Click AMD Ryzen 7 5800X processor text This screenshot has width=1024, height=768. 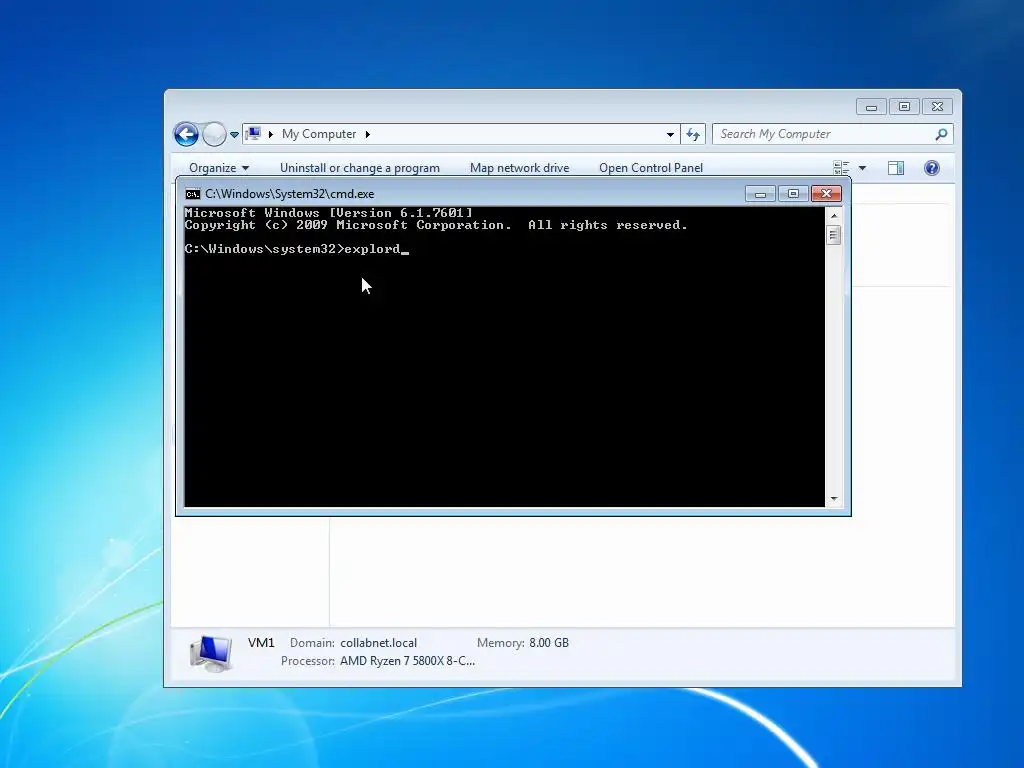point(408,661)
